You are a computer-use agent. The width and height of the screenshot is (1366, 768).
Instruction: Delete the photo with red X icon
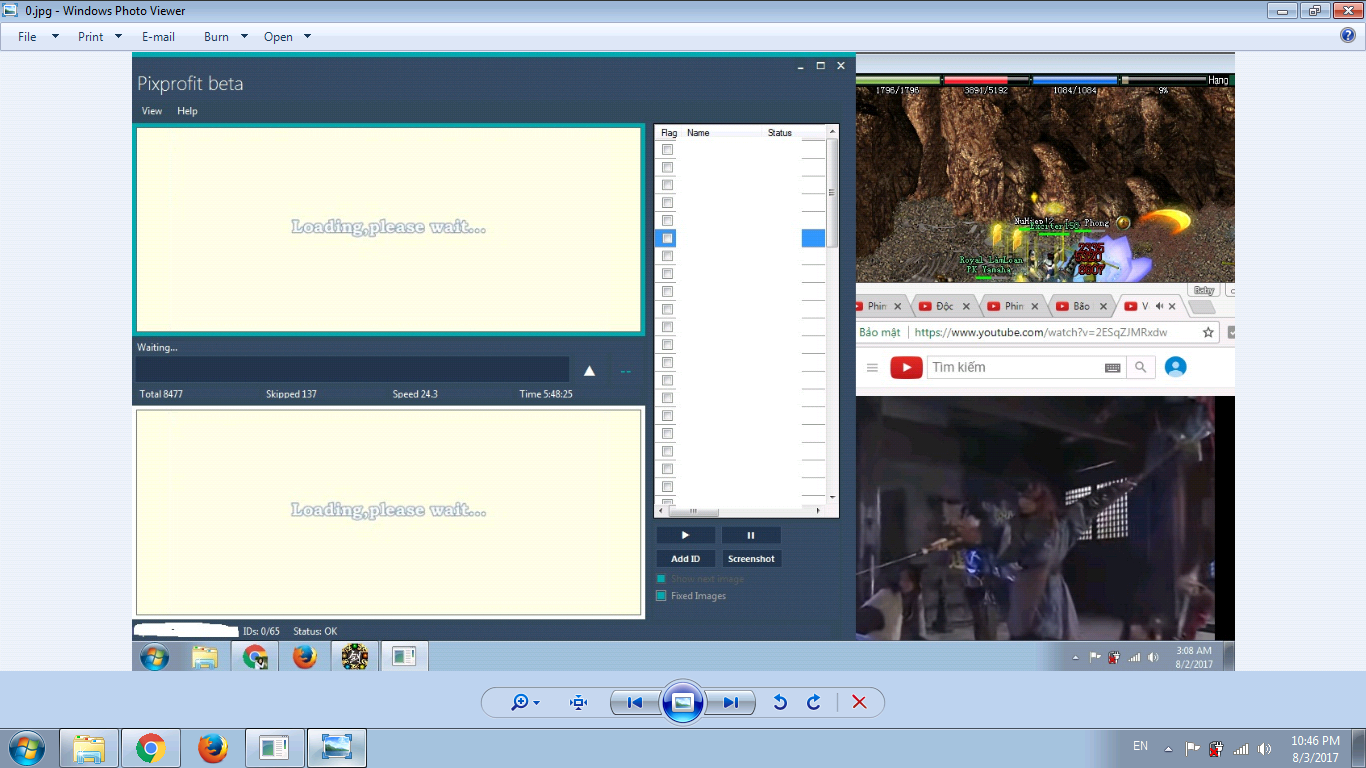[x=859, y=703]
